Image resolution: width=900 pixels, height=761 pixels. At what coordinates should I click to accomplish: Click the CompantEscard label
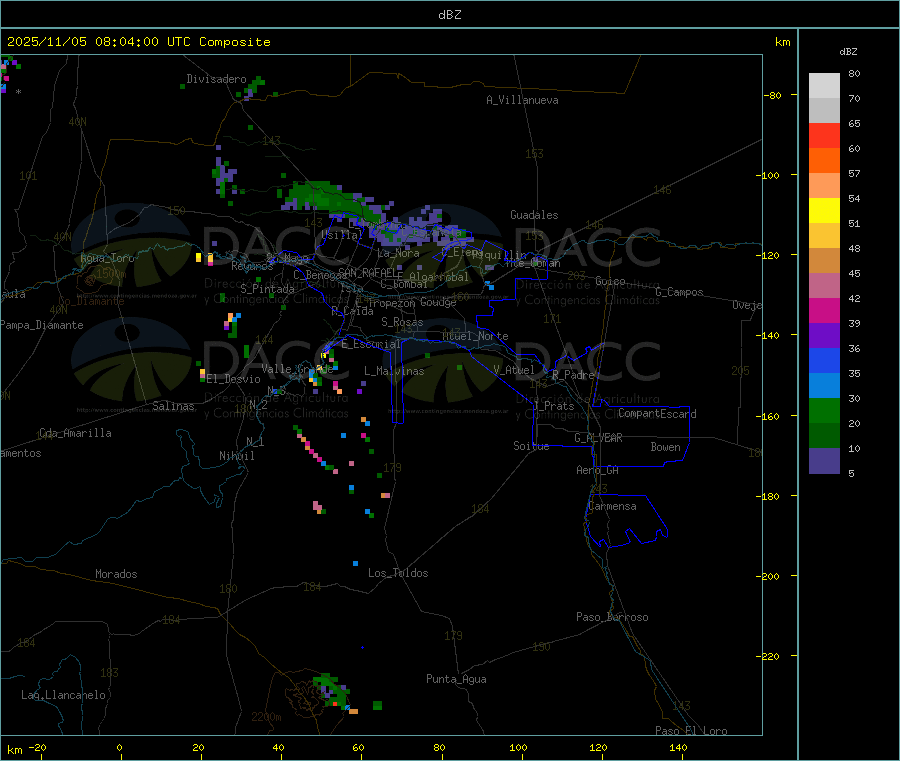pos(657,414)
